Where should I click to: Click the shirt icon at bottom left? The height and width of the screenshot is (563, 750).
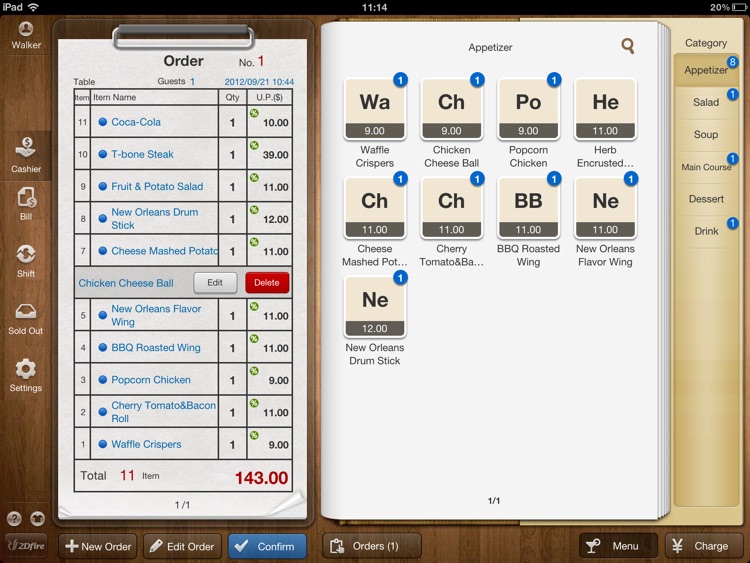[37, 518]
